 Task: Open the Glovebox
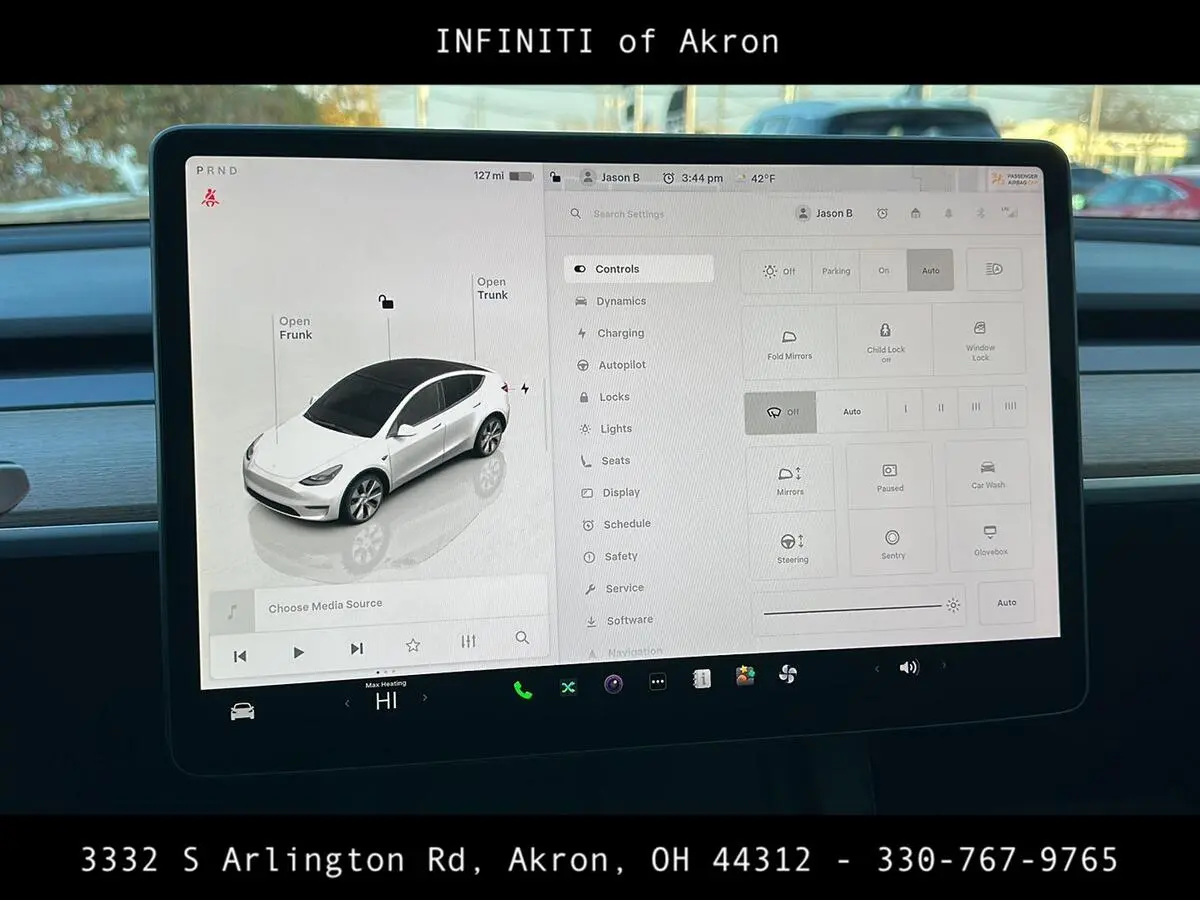pyautogui.click(x=990, y=539)
